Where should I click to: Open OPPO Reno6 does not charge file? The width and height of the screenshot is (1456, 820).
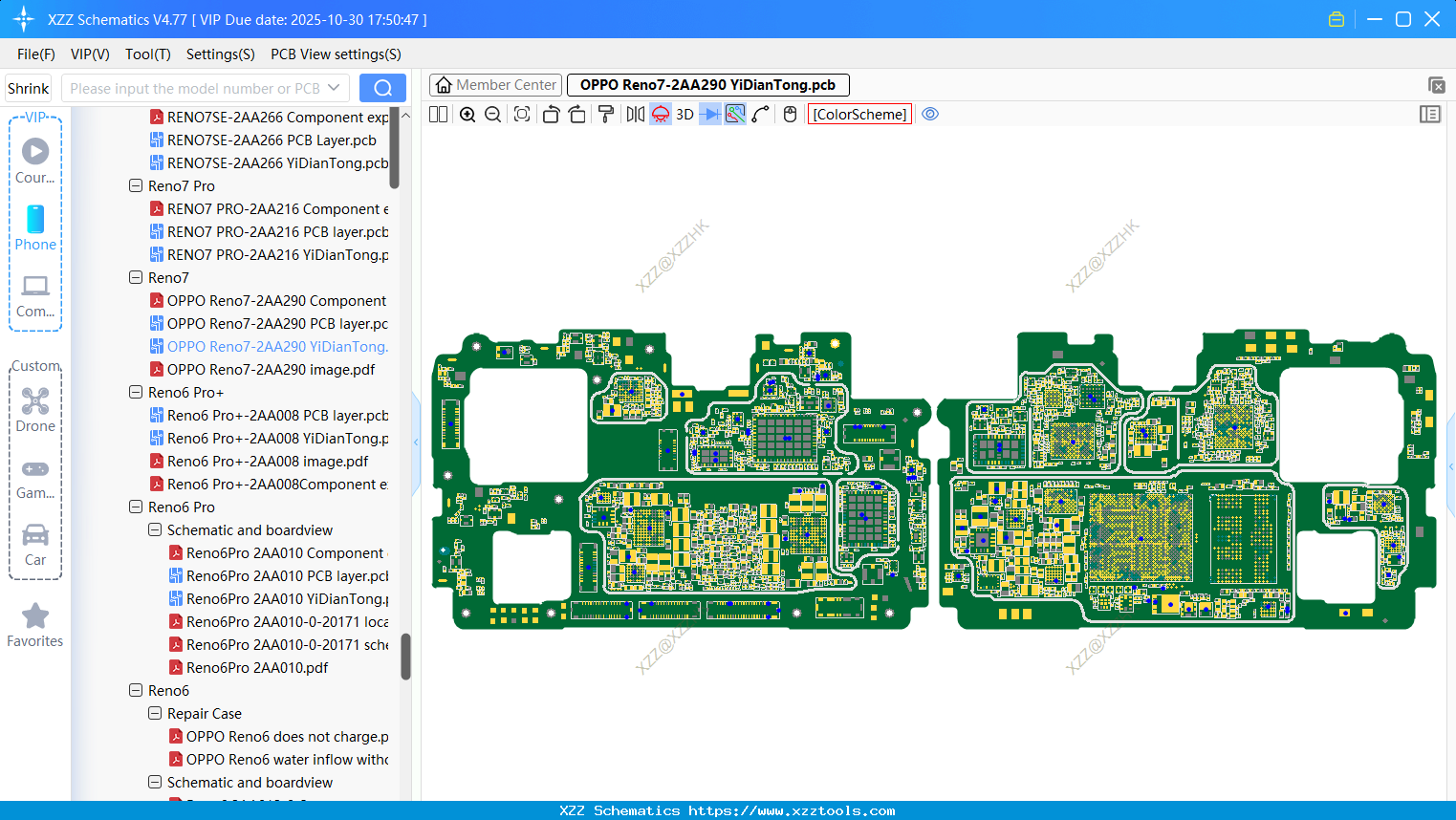click(x=279, y=736)
